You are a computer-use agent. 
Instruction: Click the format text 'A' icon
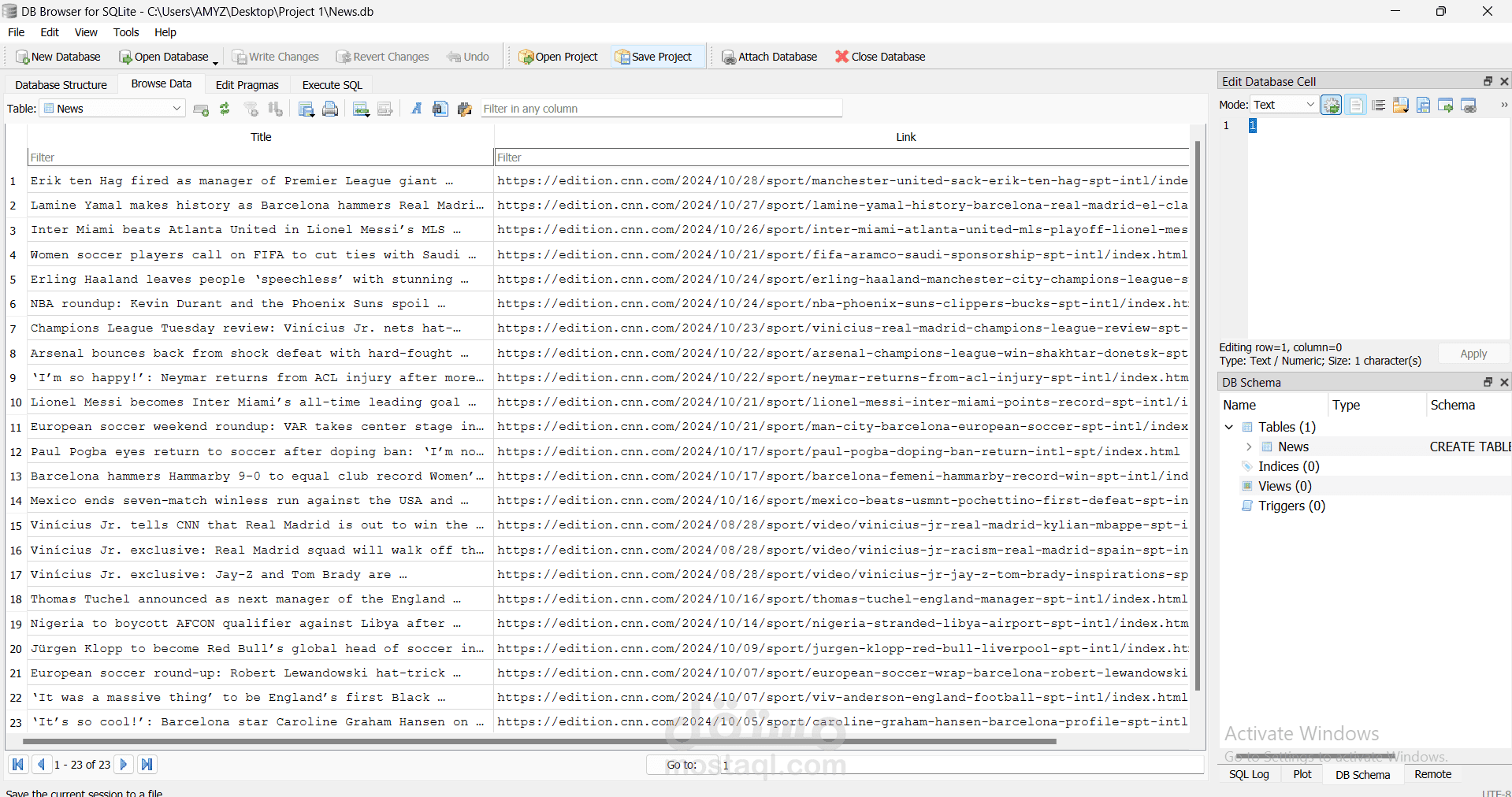coord(416,109)
